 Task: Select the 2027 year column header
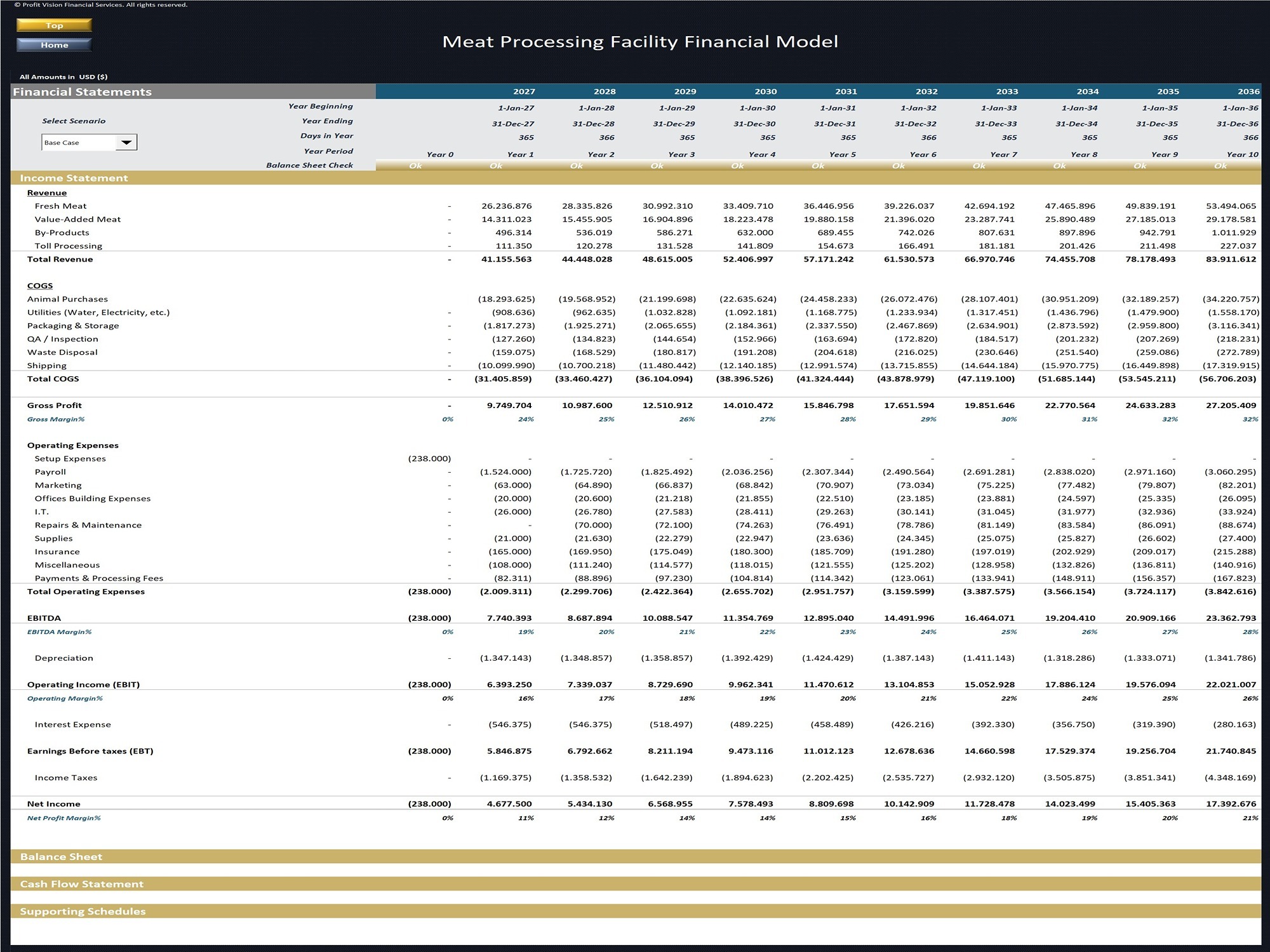524,91
